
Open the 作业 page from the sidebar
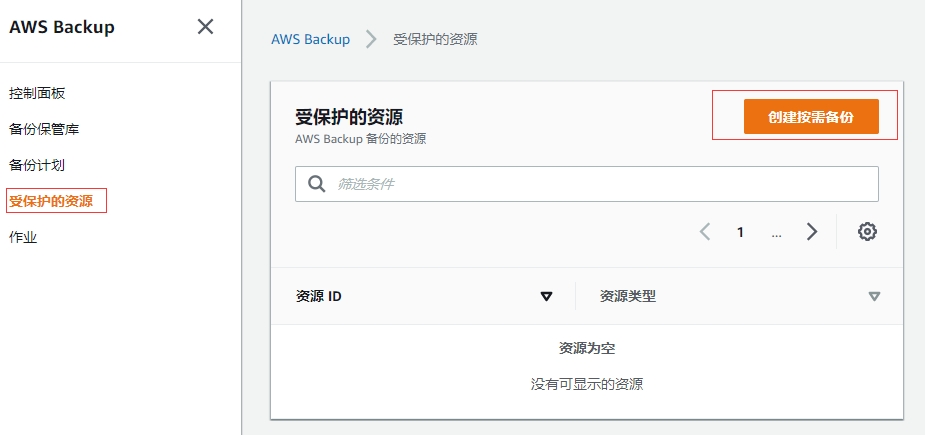pyautogui.click(x=23, y=237)
